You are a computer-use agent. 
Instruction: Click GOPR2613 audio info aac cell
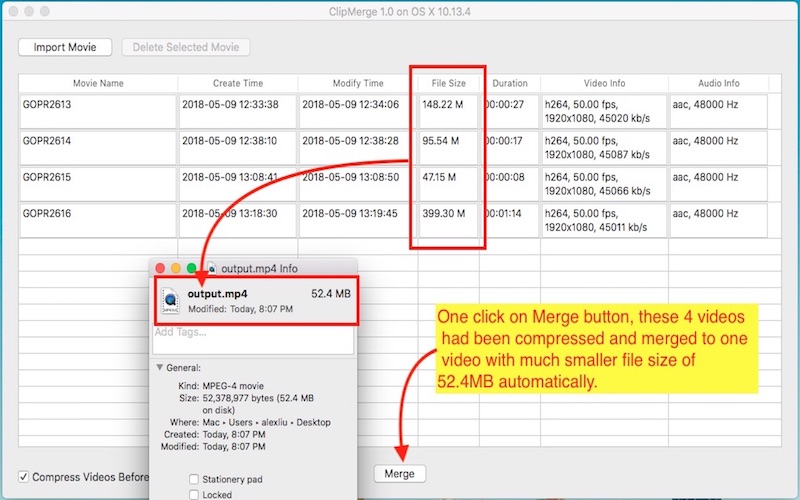(718, 111)
